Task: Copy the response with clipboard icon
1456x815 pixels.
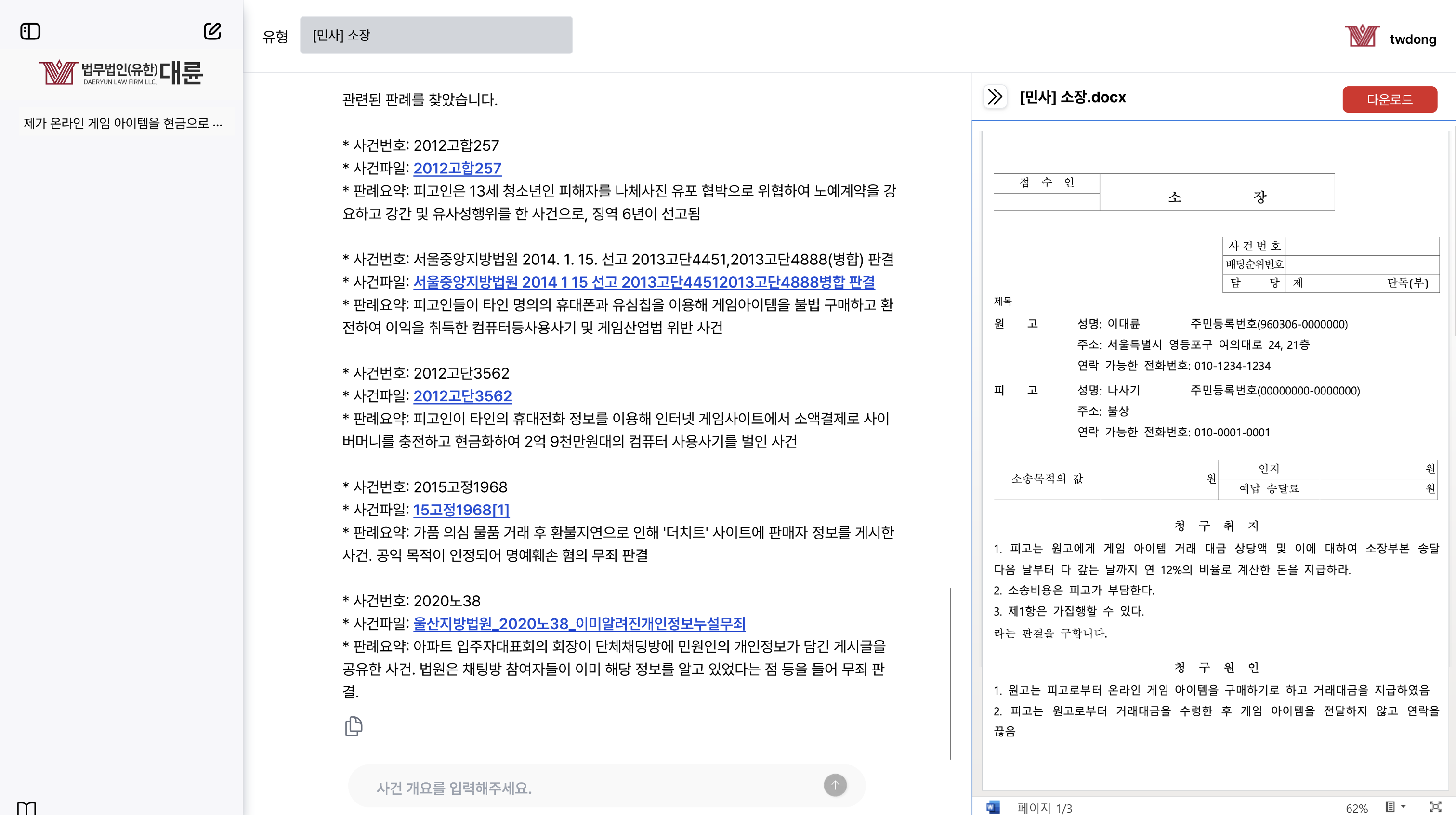Action: pyautogui.click(x=353, y=726)
